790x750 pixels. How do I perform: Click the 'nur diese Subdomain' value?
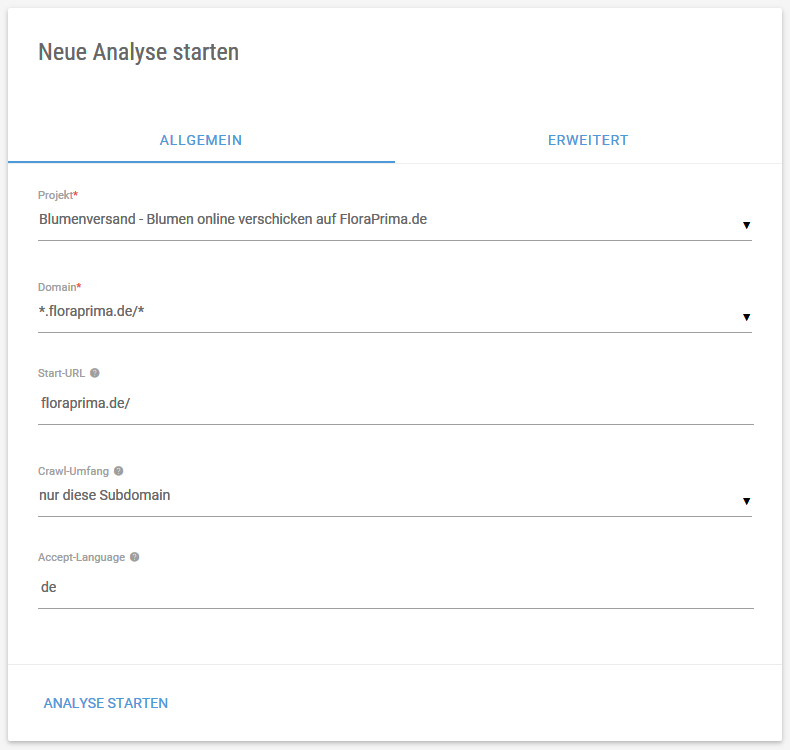[x=105, y=495]
